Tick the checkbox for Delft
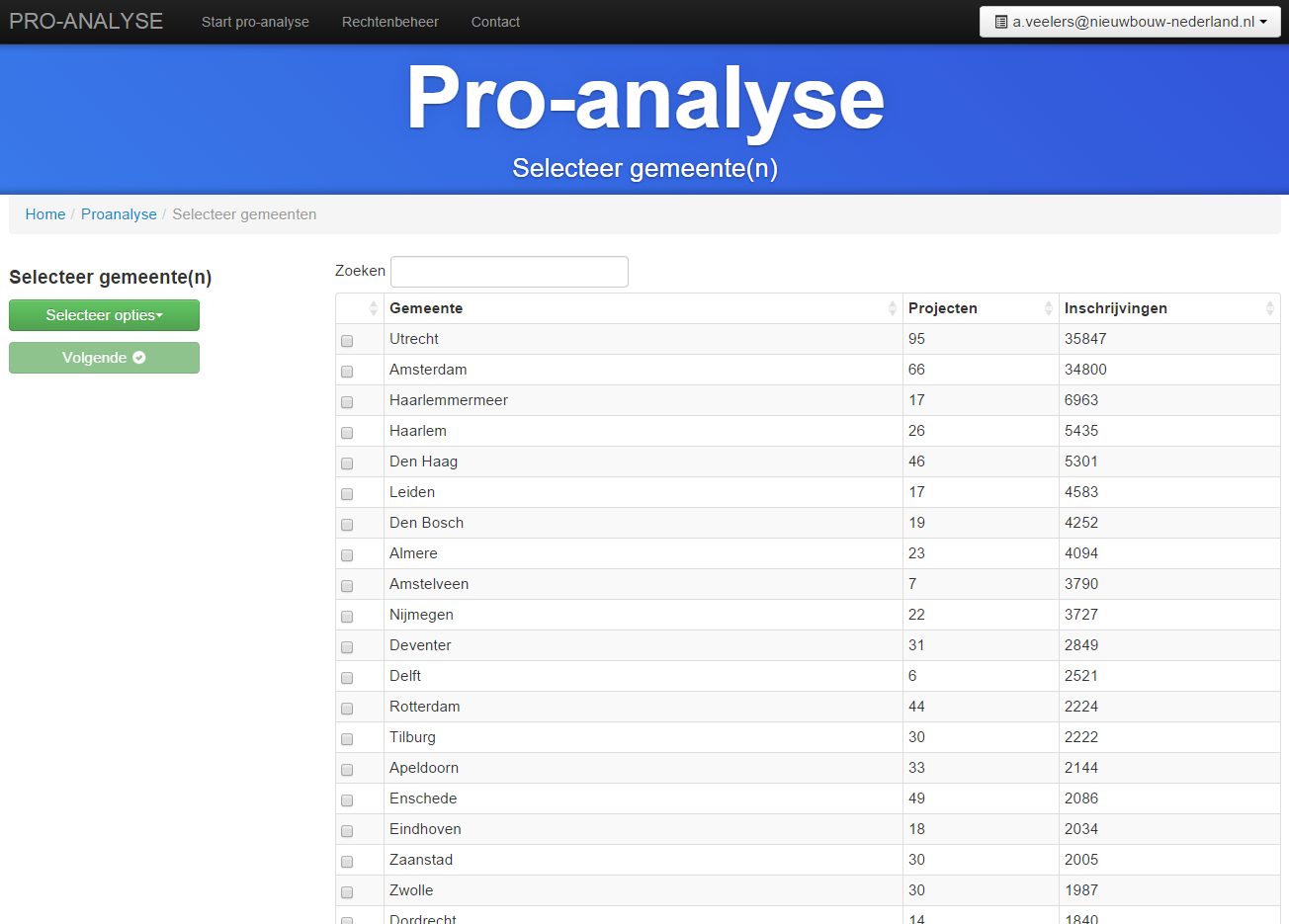 tap(347, 677)
